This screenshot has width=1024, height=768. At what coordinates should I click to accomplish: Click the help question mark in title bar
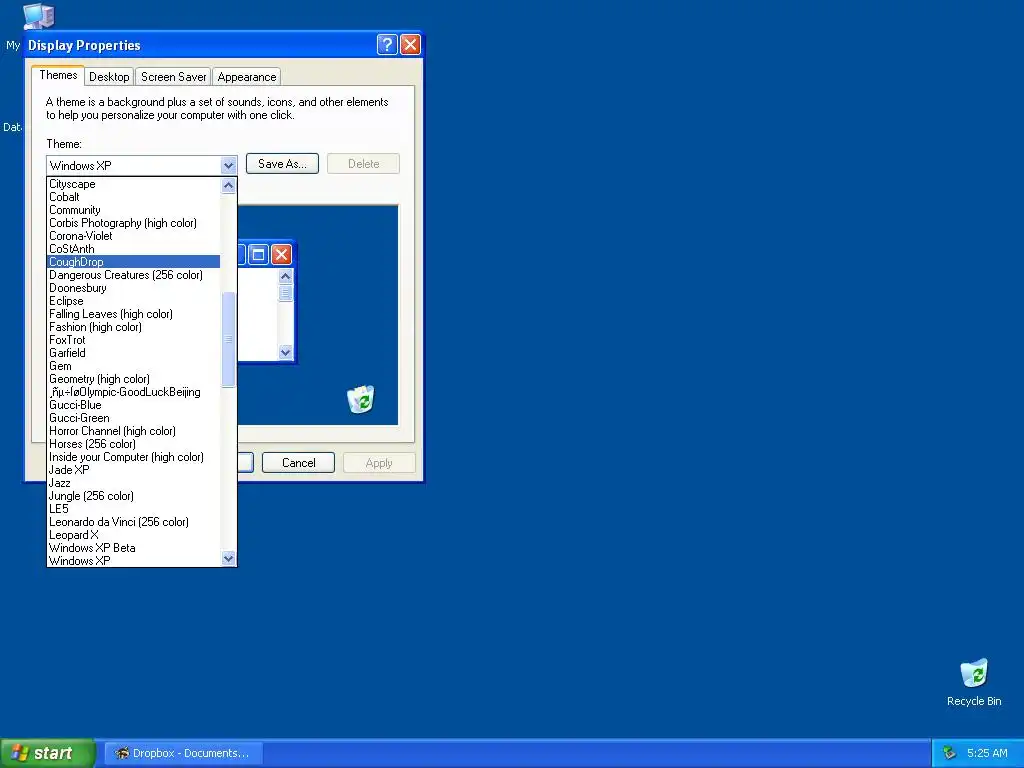click(x=387, y=44)
